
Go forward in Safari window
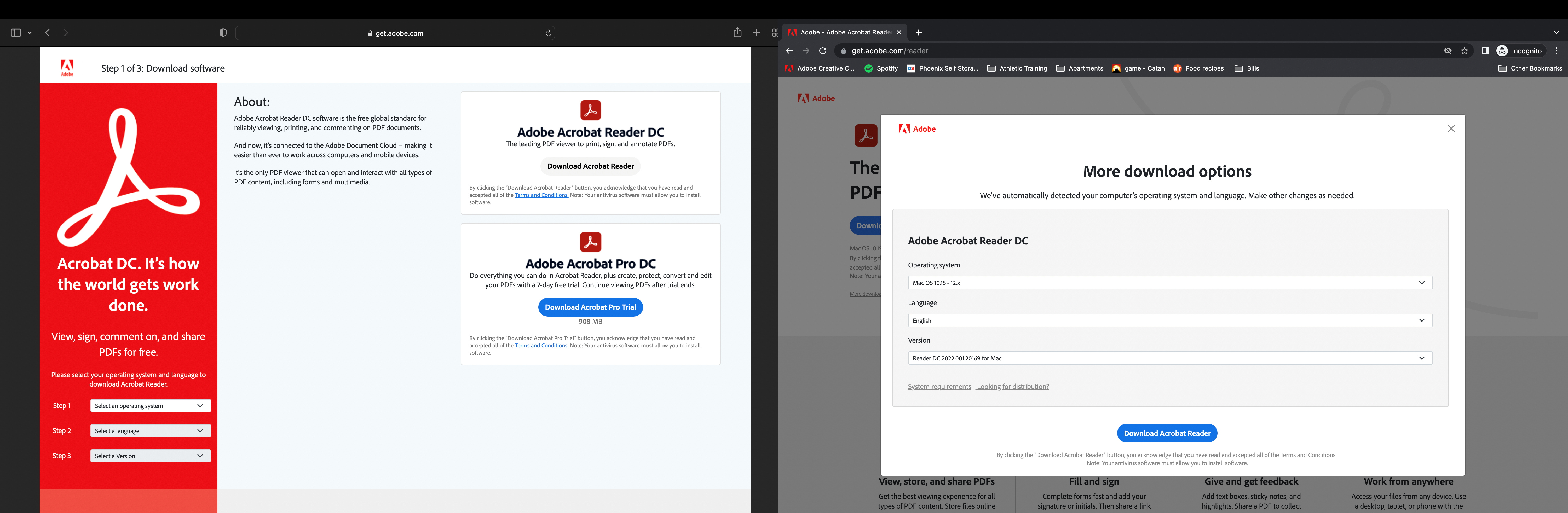pyautogui.click(x=66, y=33)
